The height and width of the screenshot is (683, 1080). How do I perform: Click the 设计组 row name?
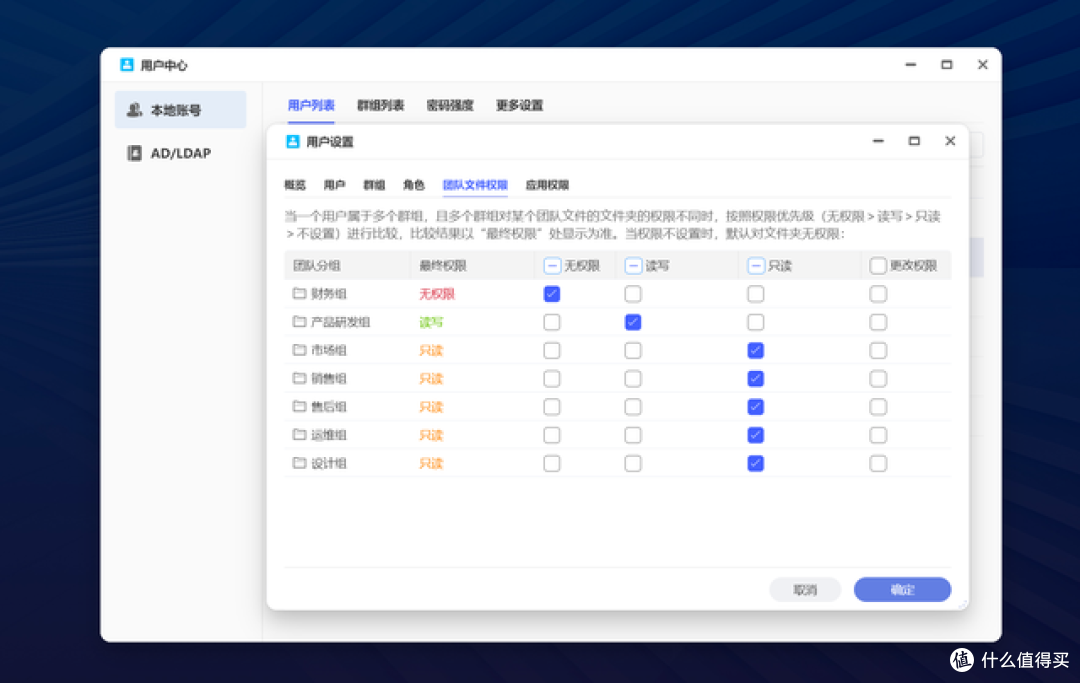329,463
